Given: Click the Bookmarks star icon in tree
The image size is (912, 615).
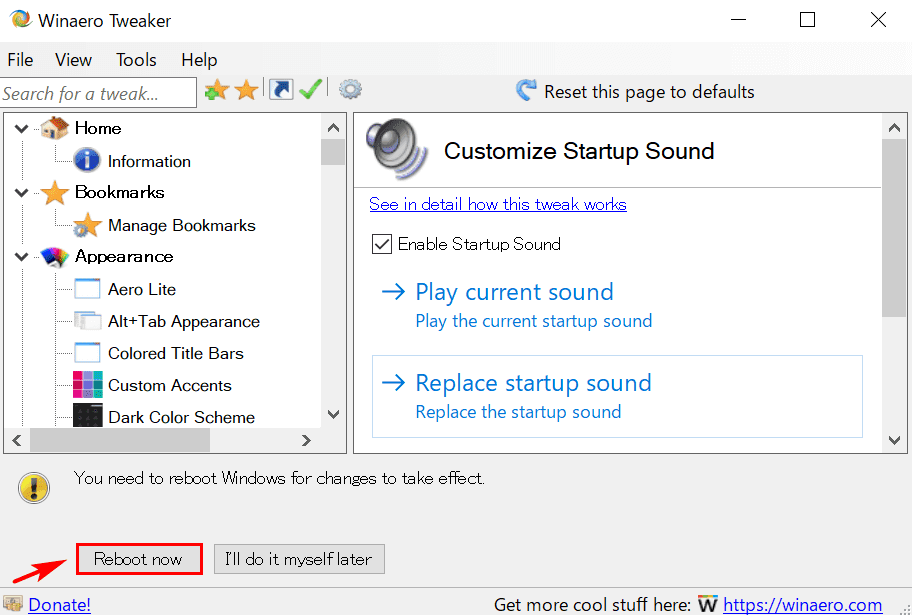Looking at the screenshot, I should [55, 193].
